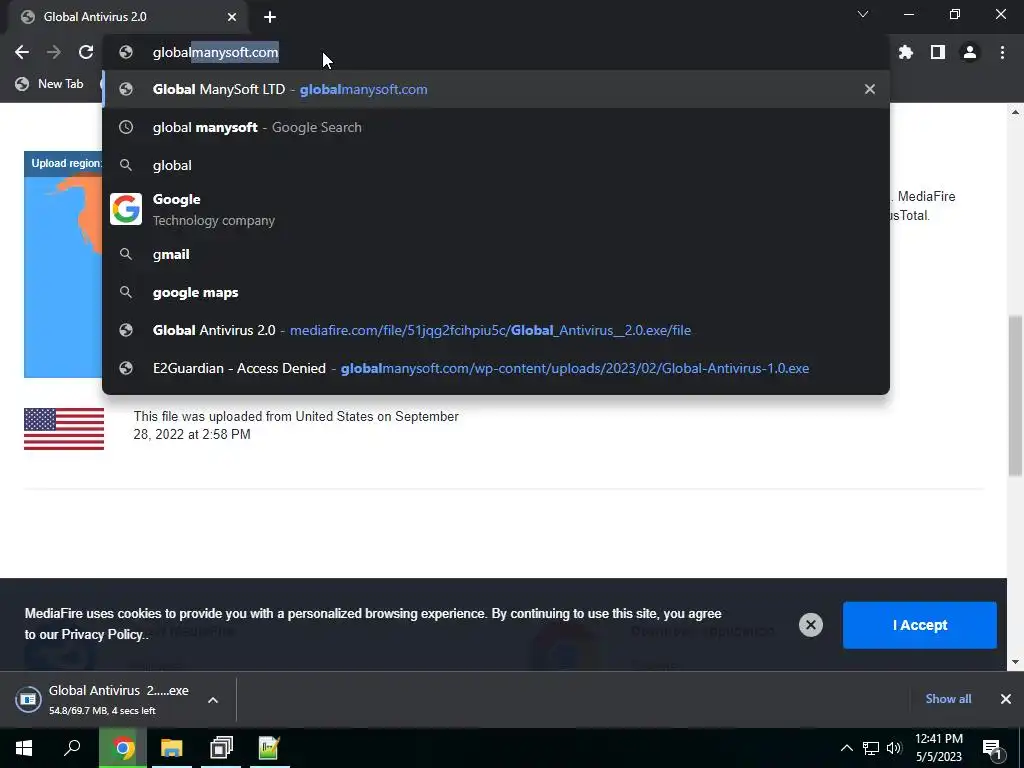1024x768 pixels.
Task: Open the profile avatar icon
Action: point(970,52)
